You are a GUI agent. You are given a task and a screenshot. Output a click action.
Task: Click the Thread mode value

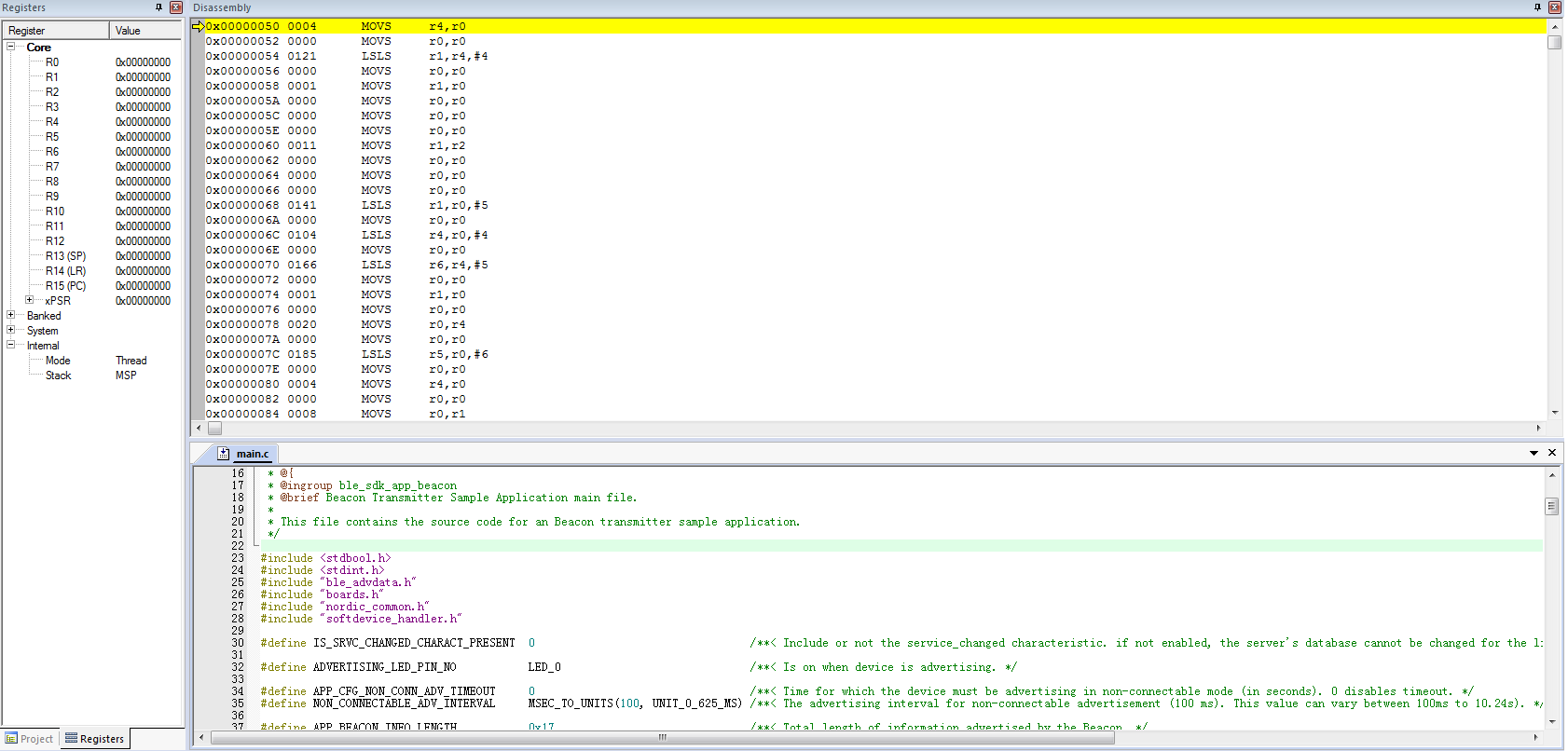[131, 361]
